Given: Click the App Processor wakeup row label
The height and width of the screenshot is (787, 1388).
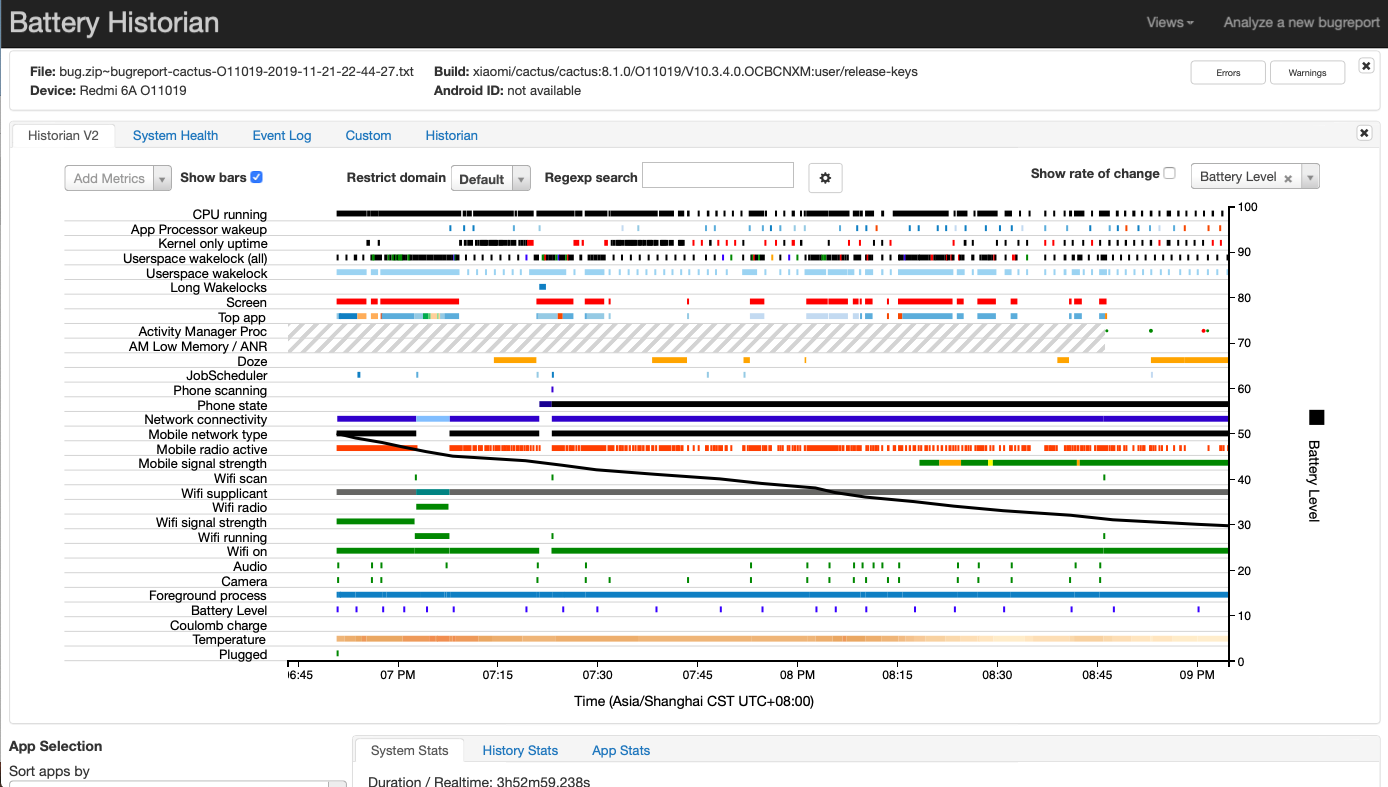Looking at the screenshot, I should tap(199, 230).
